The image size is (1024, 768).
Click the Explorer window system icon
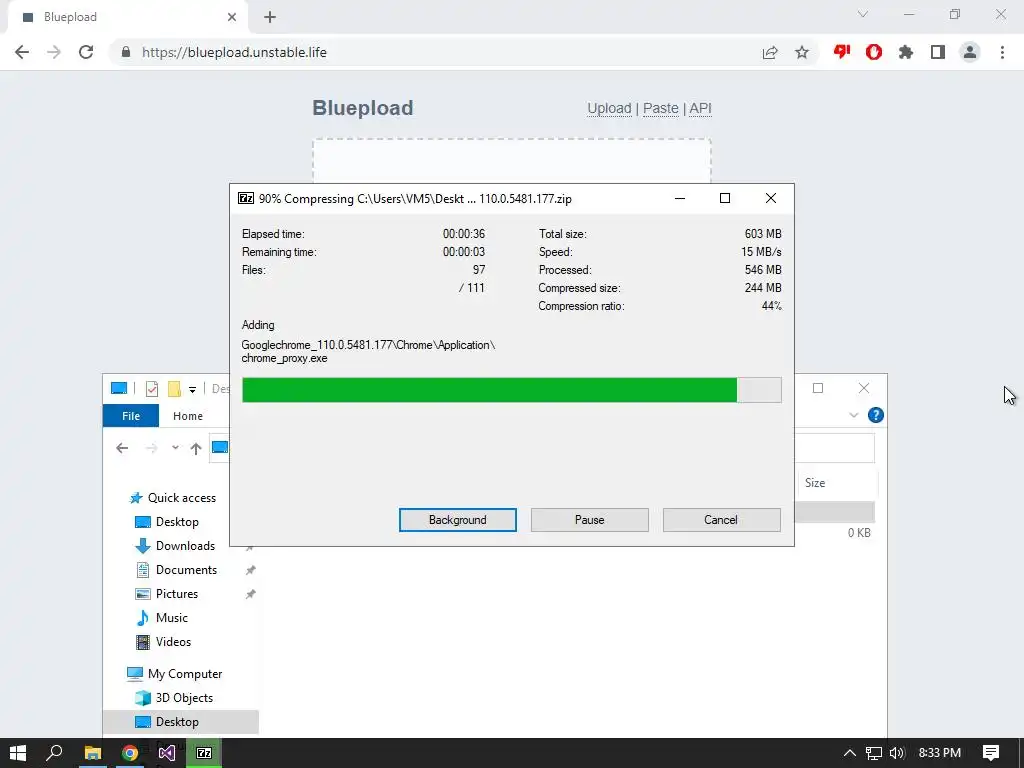coord(119,389)
